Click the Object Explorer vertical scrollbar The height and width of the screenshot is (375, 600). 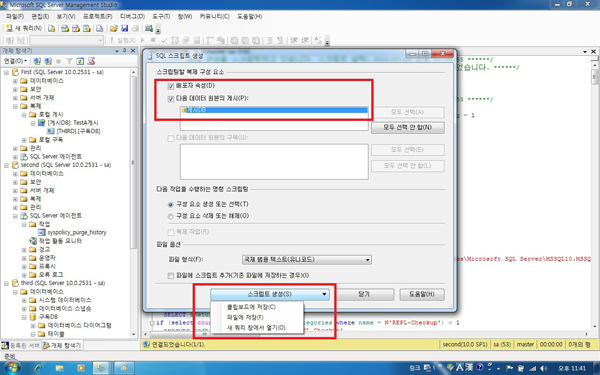tap(133, 203)
